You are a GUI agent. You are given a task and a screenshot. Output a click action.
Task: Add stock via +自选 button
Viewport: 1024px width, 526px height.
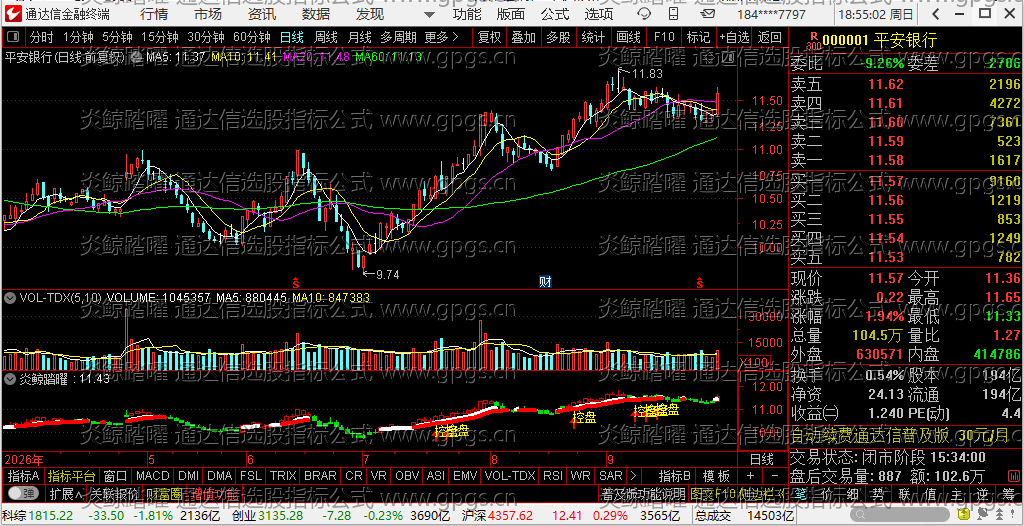[x=735, y=37]
